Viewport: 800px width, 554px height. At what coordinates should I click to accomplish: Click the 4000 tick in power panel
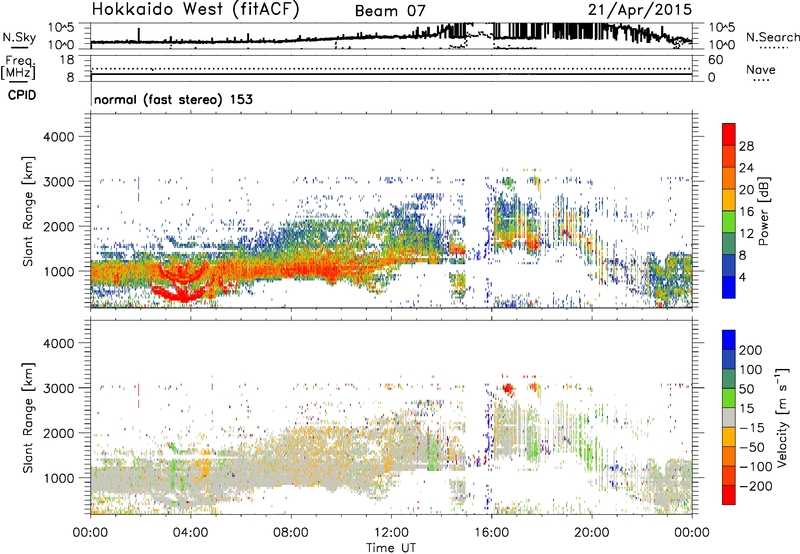coord(59,137)
